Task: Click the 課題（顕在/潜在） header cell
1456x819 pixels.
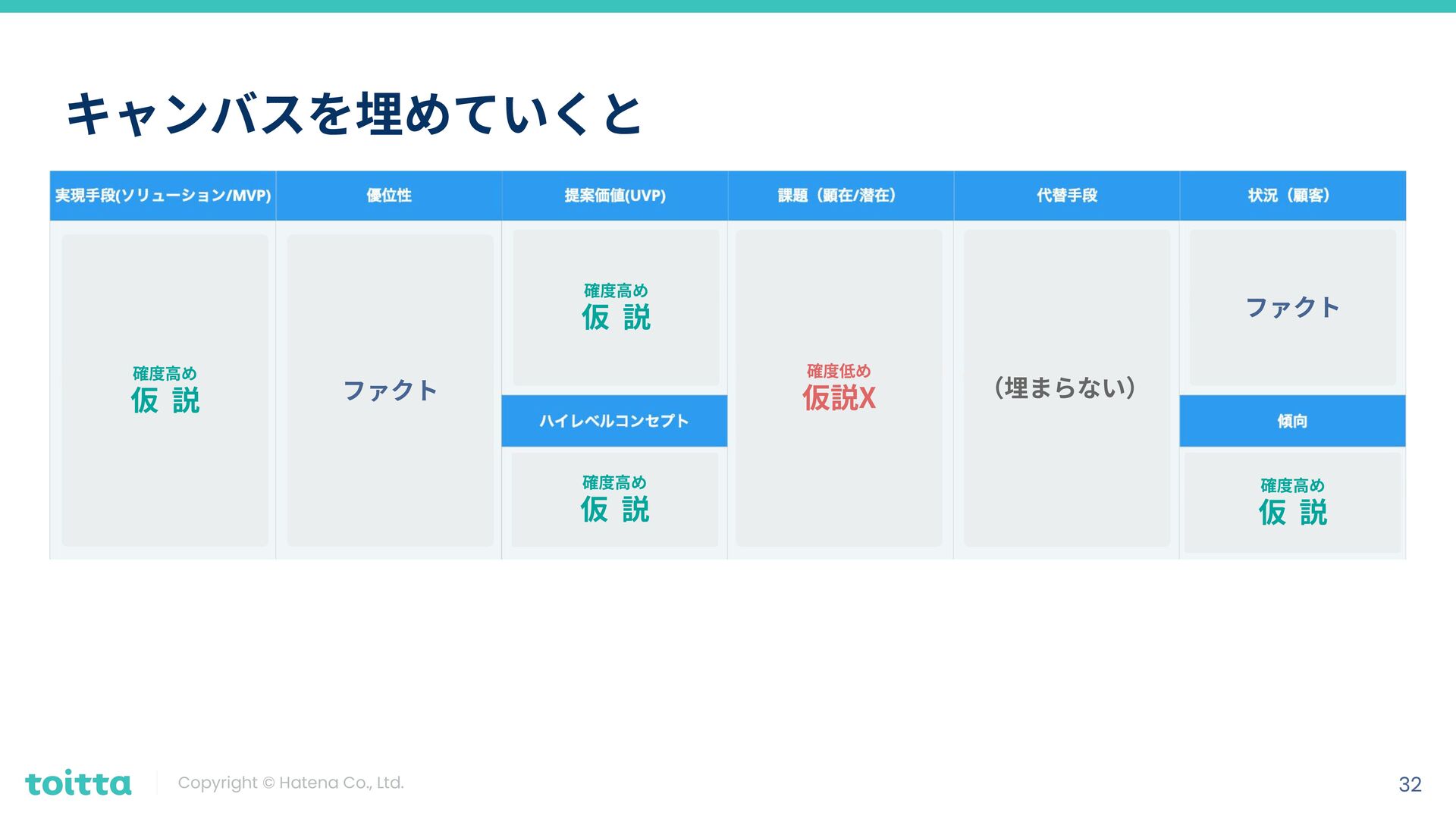Action: click(840, 196)
